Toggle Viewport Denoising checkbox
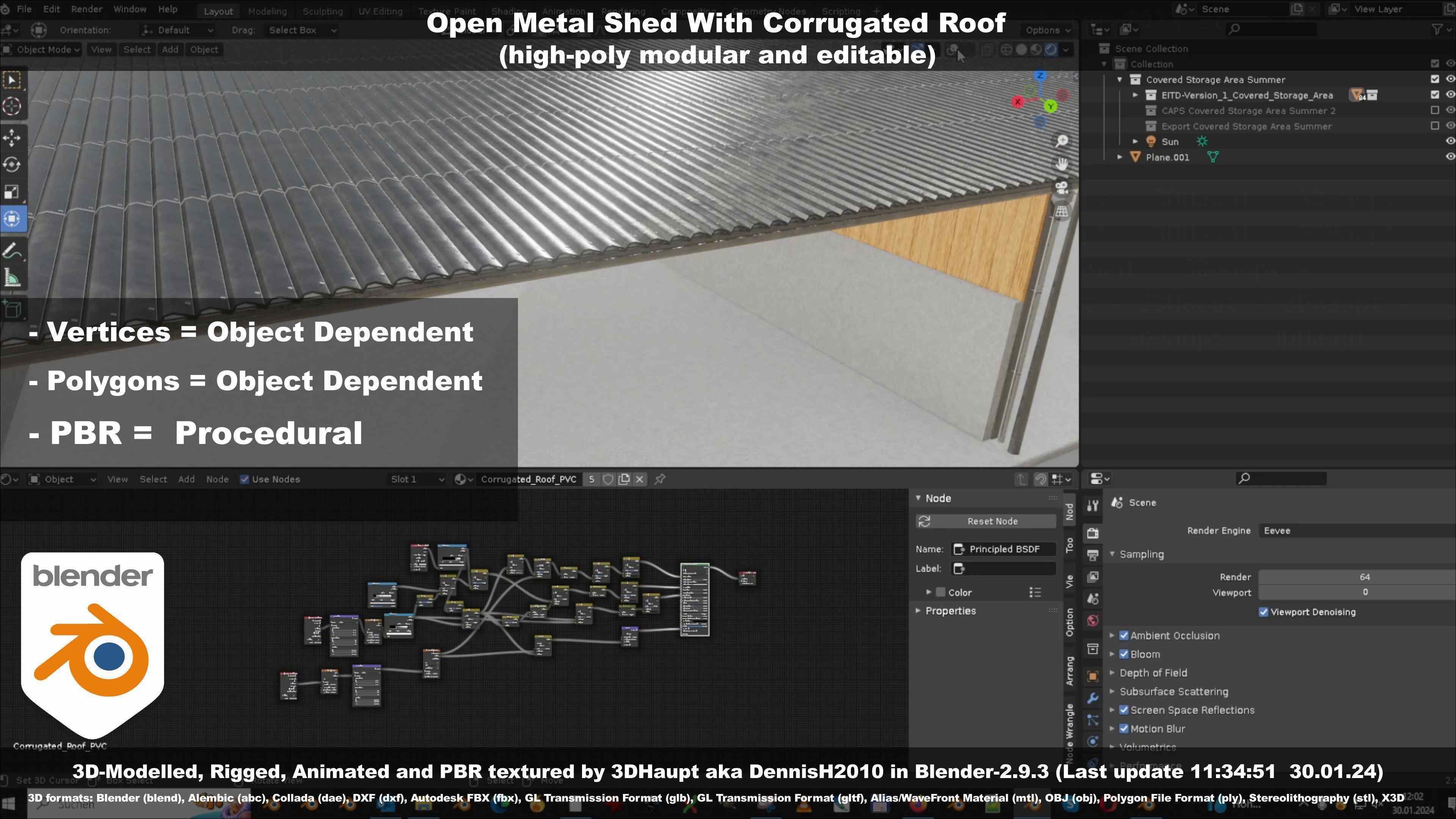 tap(1264, 612)
